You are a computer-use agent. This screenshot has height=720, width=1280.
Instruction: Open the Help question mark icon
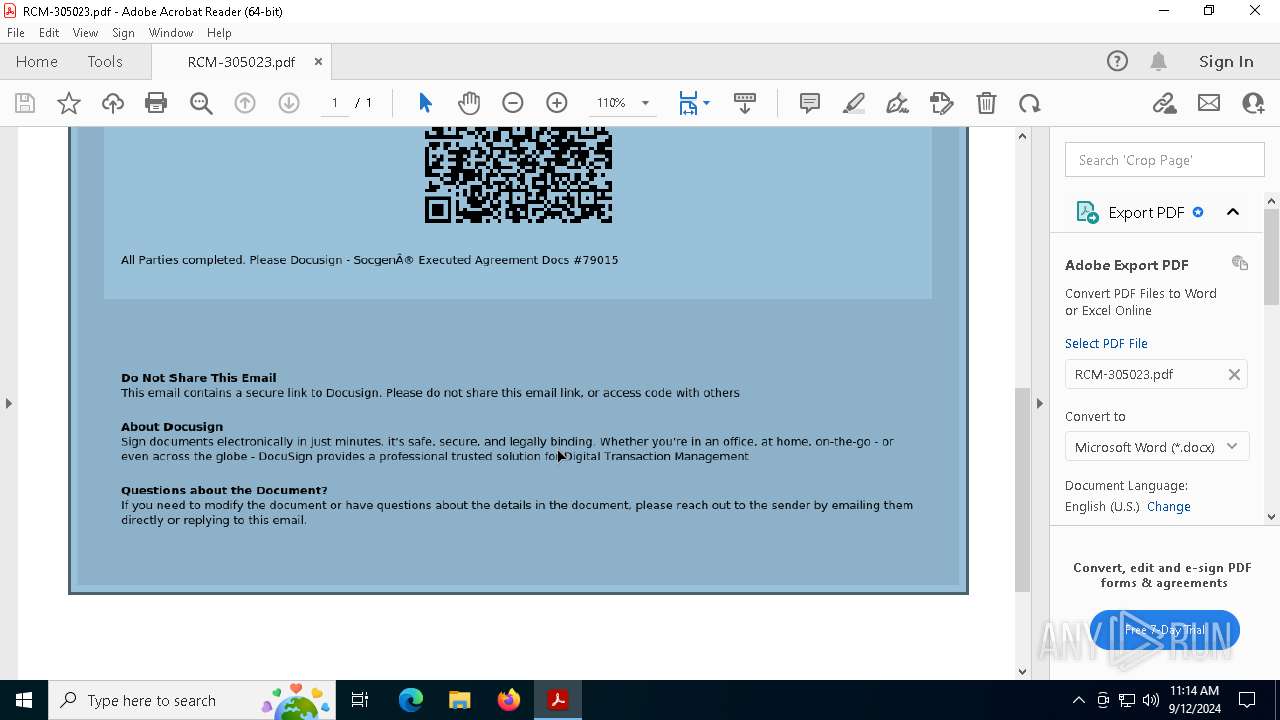[x=1117, y=61]
